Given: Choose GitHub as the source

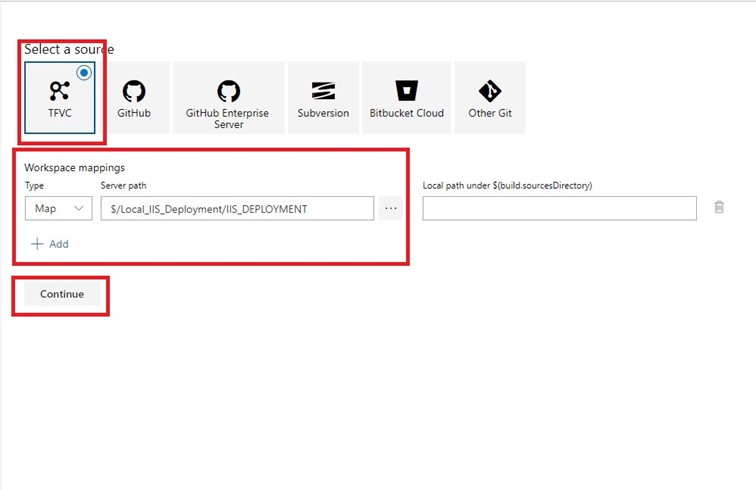Looking at the screenshot, I should (x=134, y=98).
